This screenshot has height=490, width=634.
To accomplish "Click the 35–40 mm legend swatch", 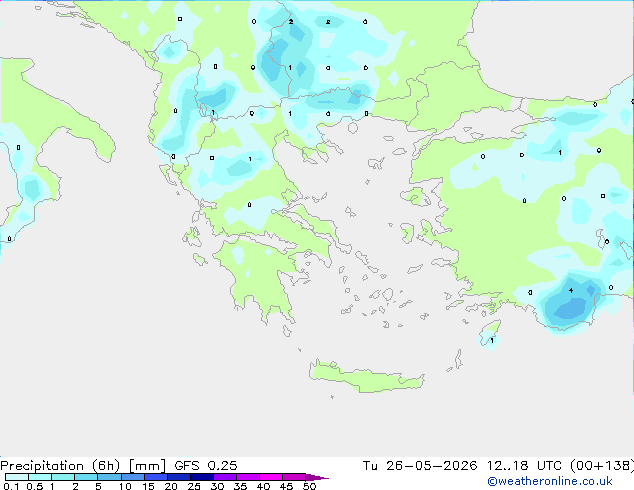I will [x=248, y=477].
